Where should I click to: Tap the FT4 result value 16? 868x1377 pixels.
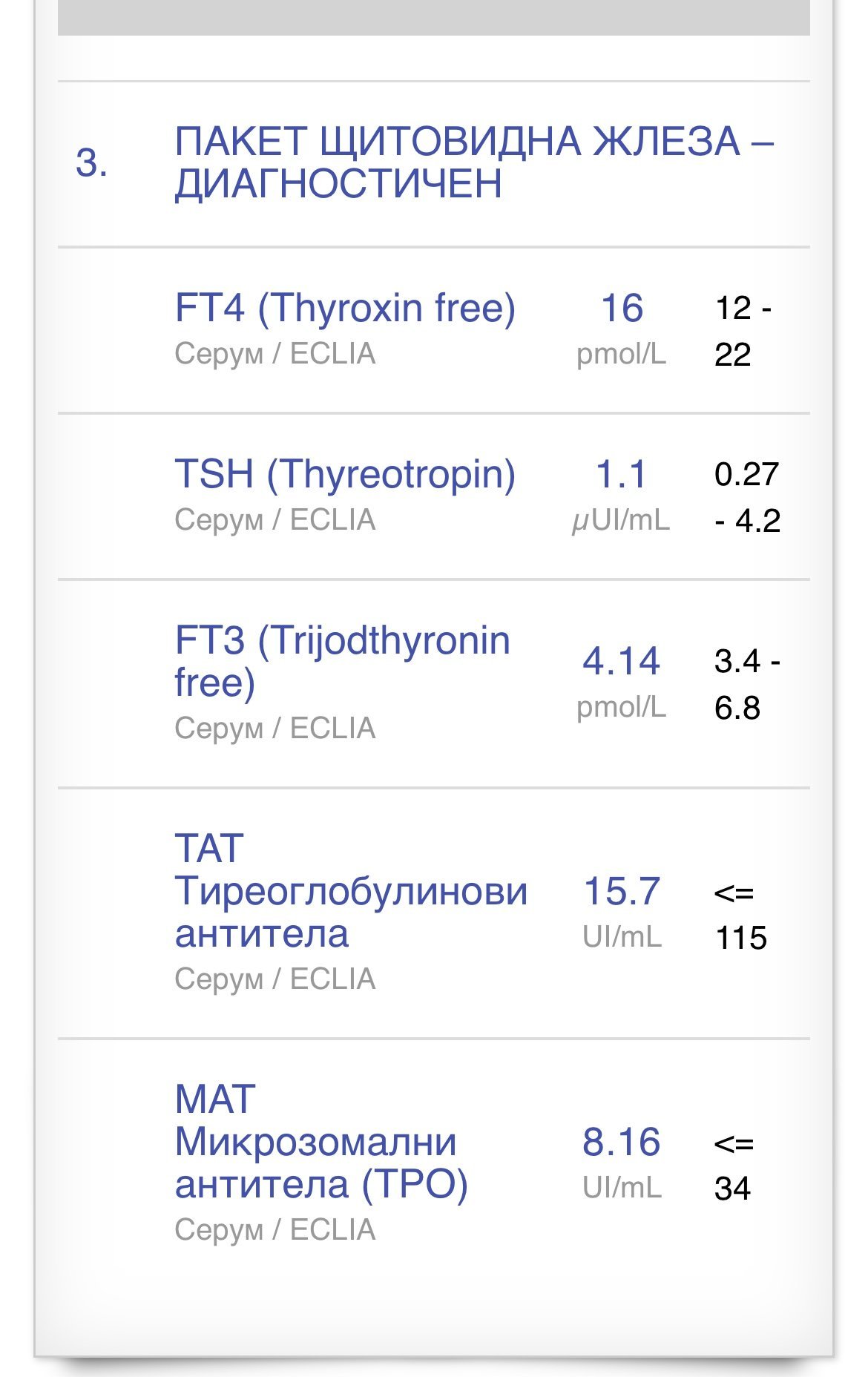[622, 307]
